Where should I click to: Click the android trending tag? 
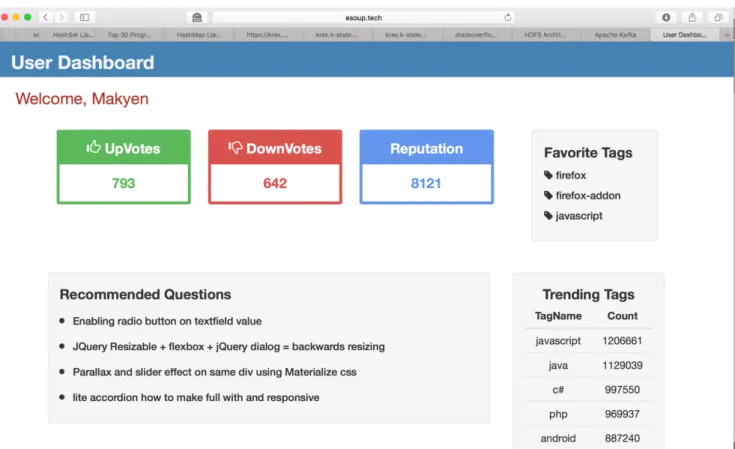tap(558, 438)
